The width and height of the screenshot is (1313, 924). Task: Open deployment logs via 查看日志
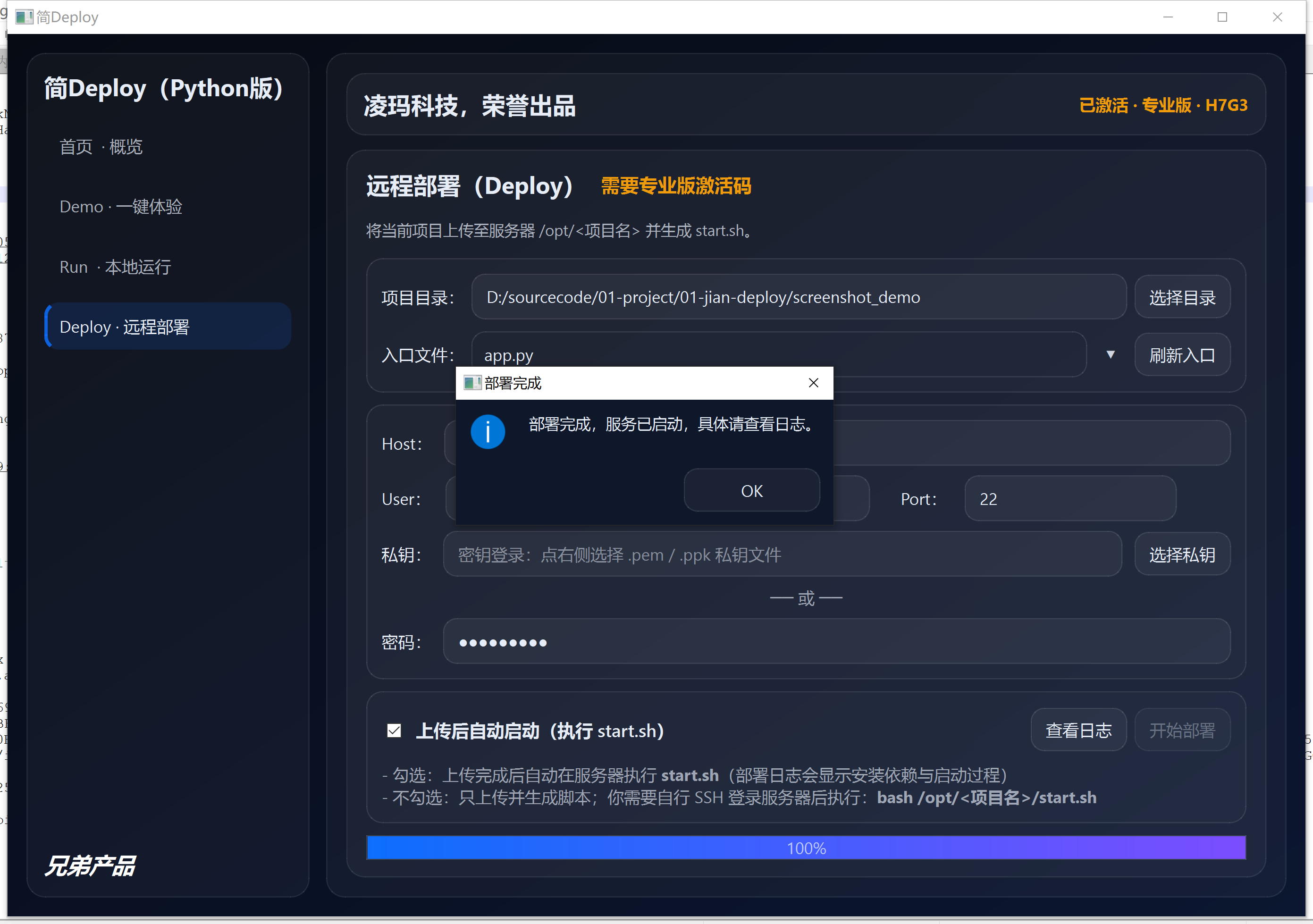point(1078,730)
